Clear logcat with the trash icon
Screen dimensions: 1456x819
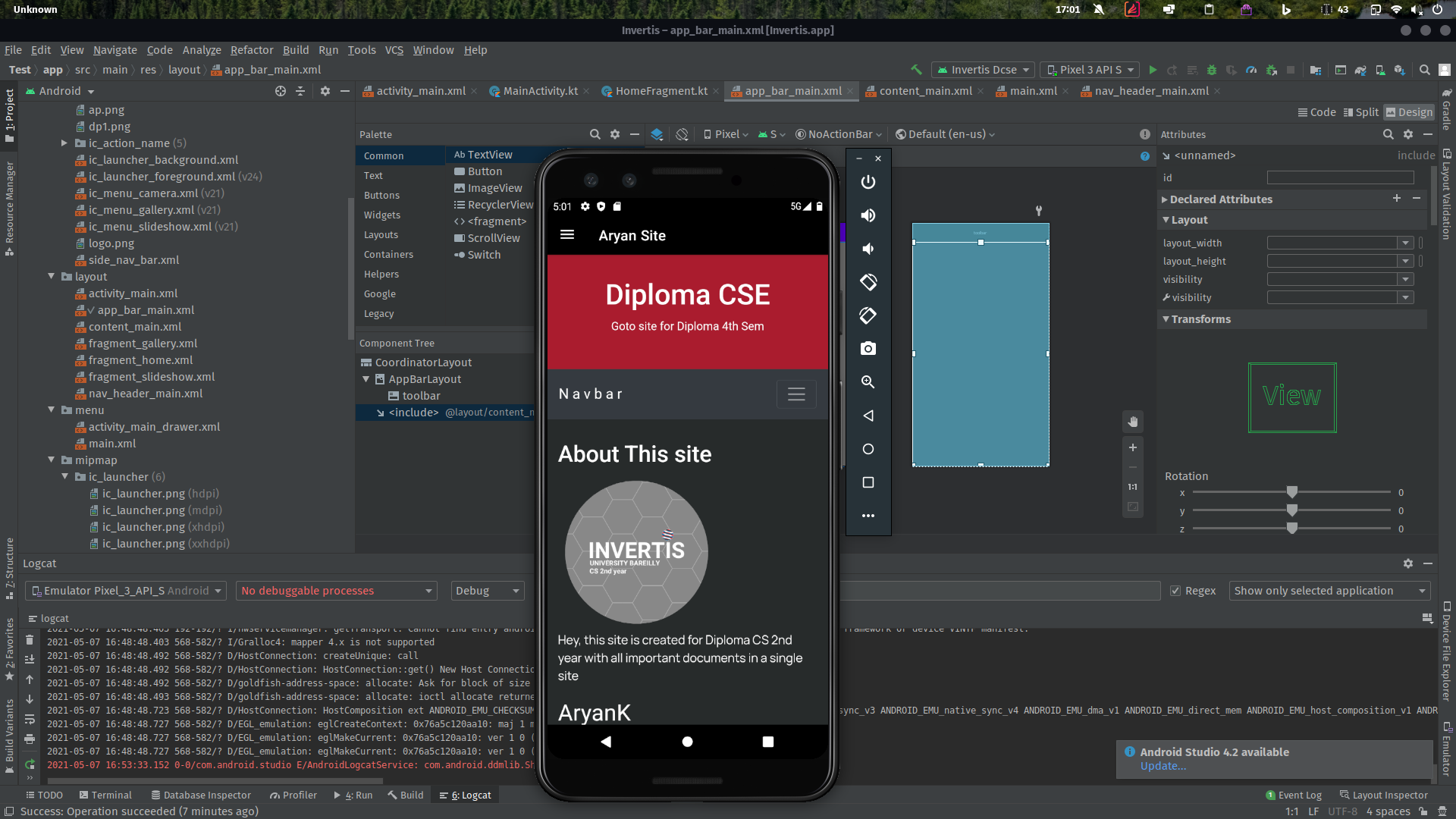tap(30, 640)
